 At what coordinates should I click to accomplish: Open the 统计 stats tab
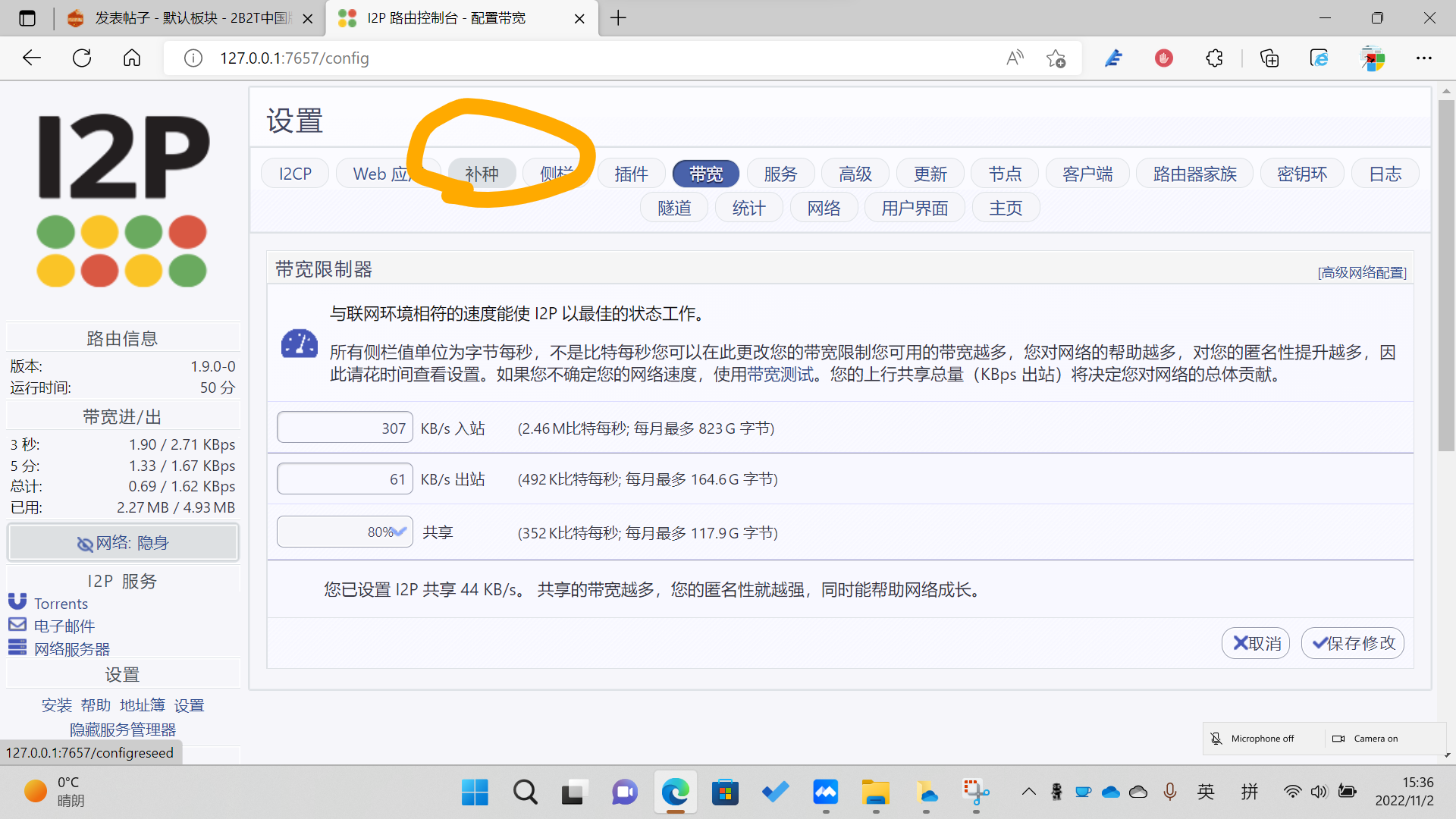click(748, 208)
